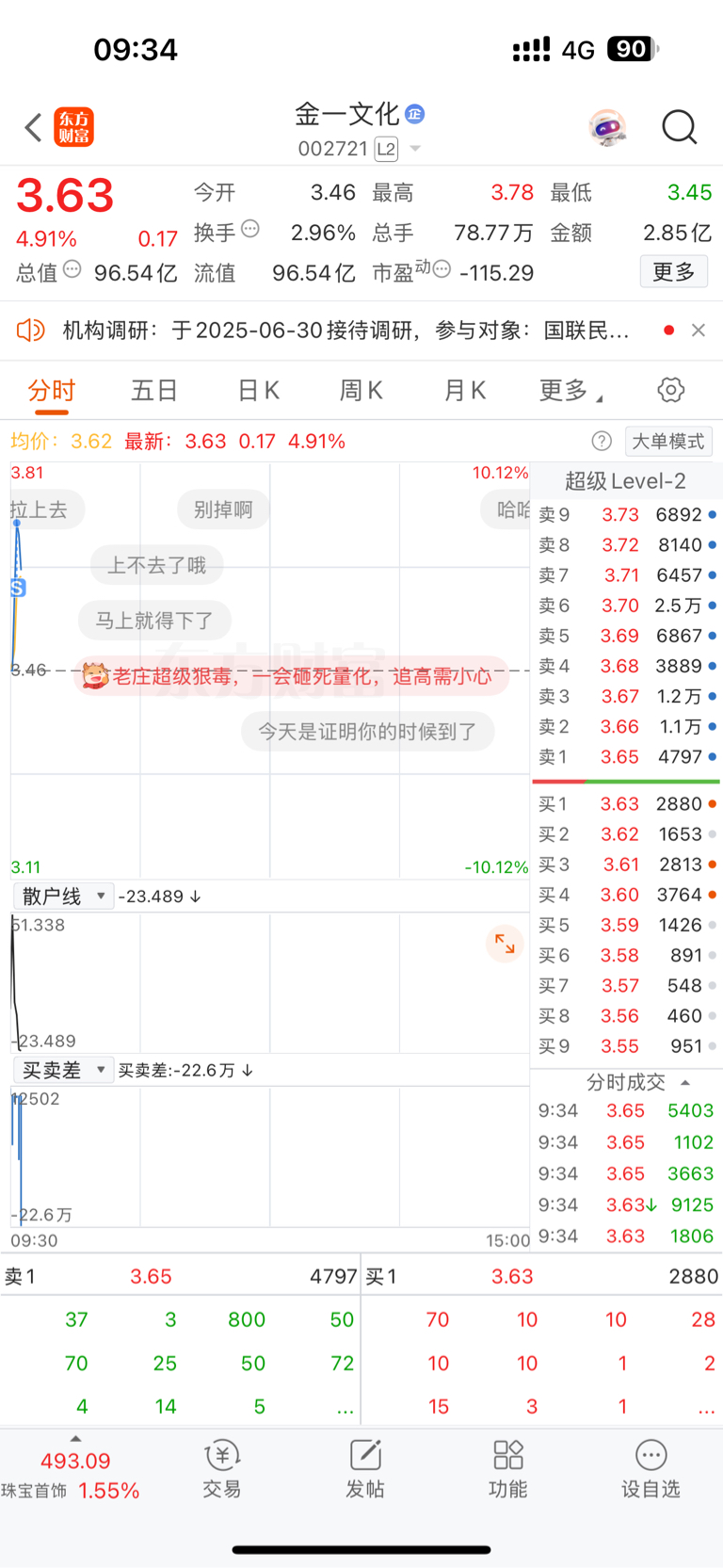723x1568 pixels.
Task: Select the 卖6 3.70 order row
Action: click(x=626, y=606)
